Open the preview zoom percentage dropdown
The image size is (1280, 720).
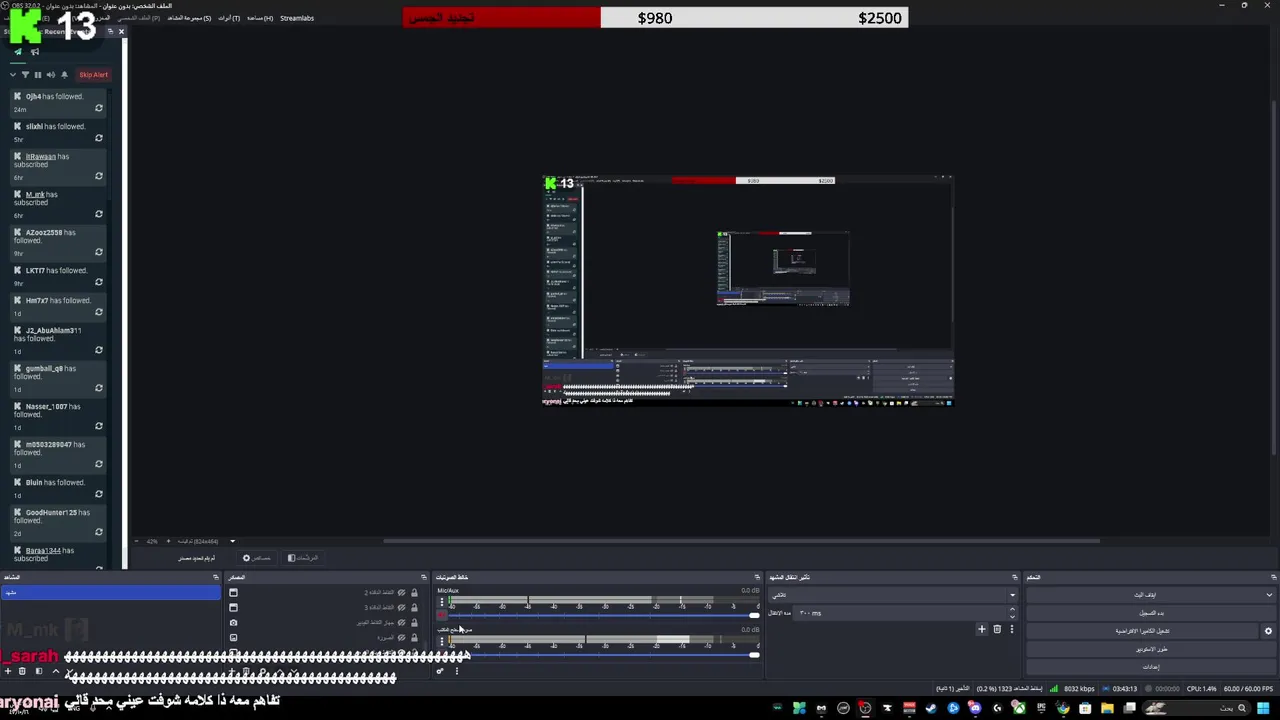point(233,541)
